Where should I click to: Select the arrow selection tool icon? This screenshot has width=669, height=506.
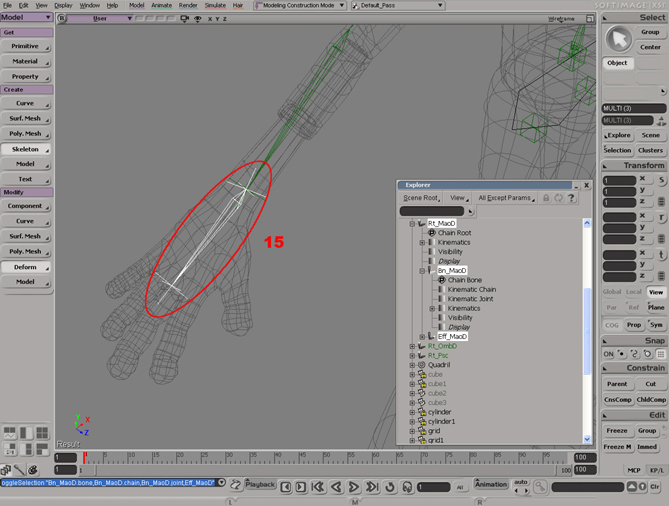[x=619, y=37]
